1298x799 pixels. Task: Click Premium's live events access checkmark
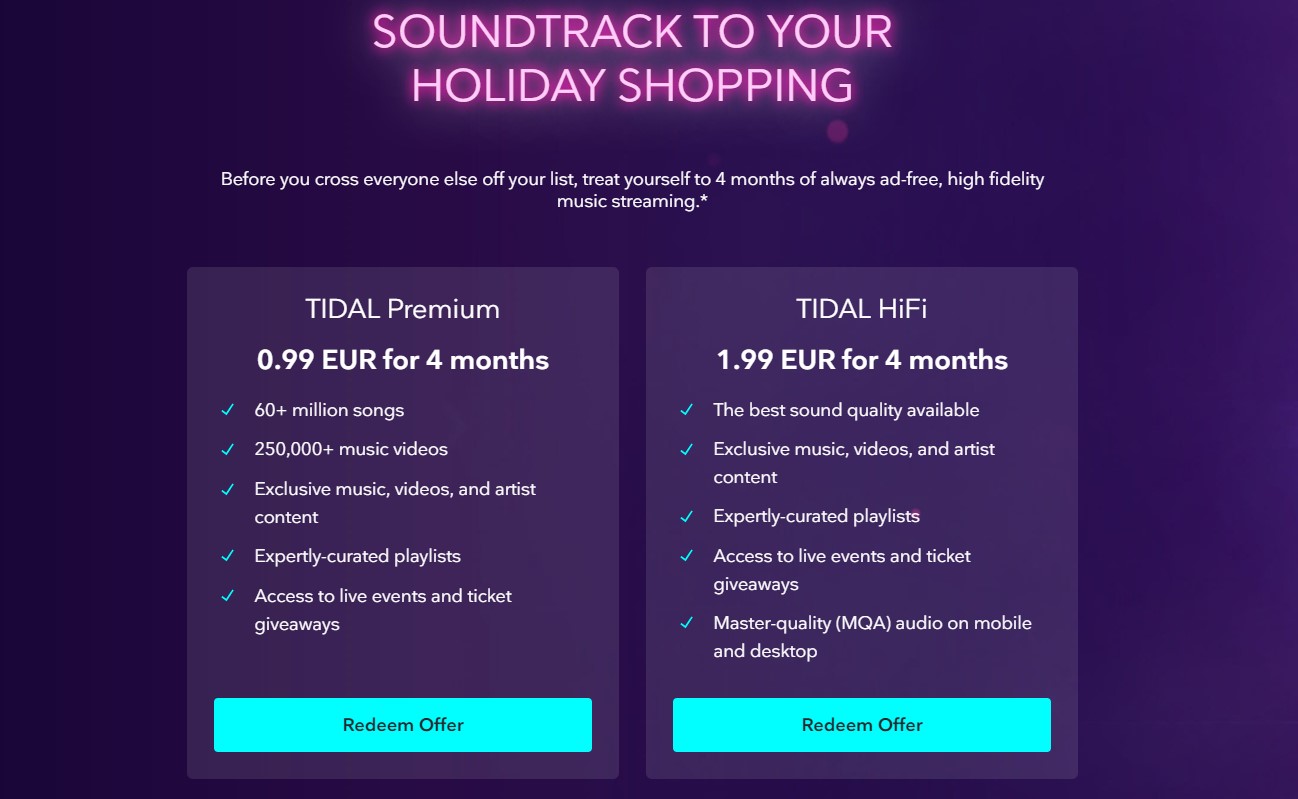point(228,596)
